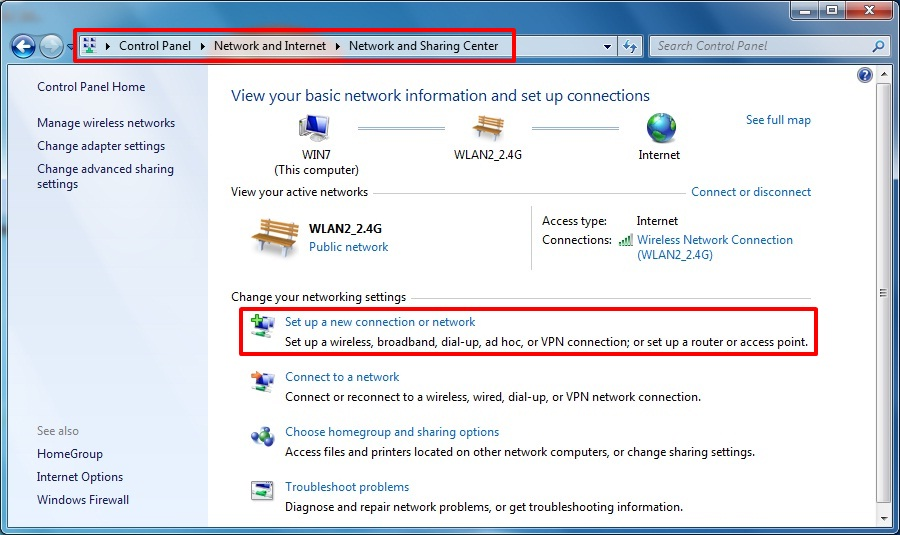Click the Refresh button in address bar
Viewport: 900px width, 535px height.
[x=630, y=46]
